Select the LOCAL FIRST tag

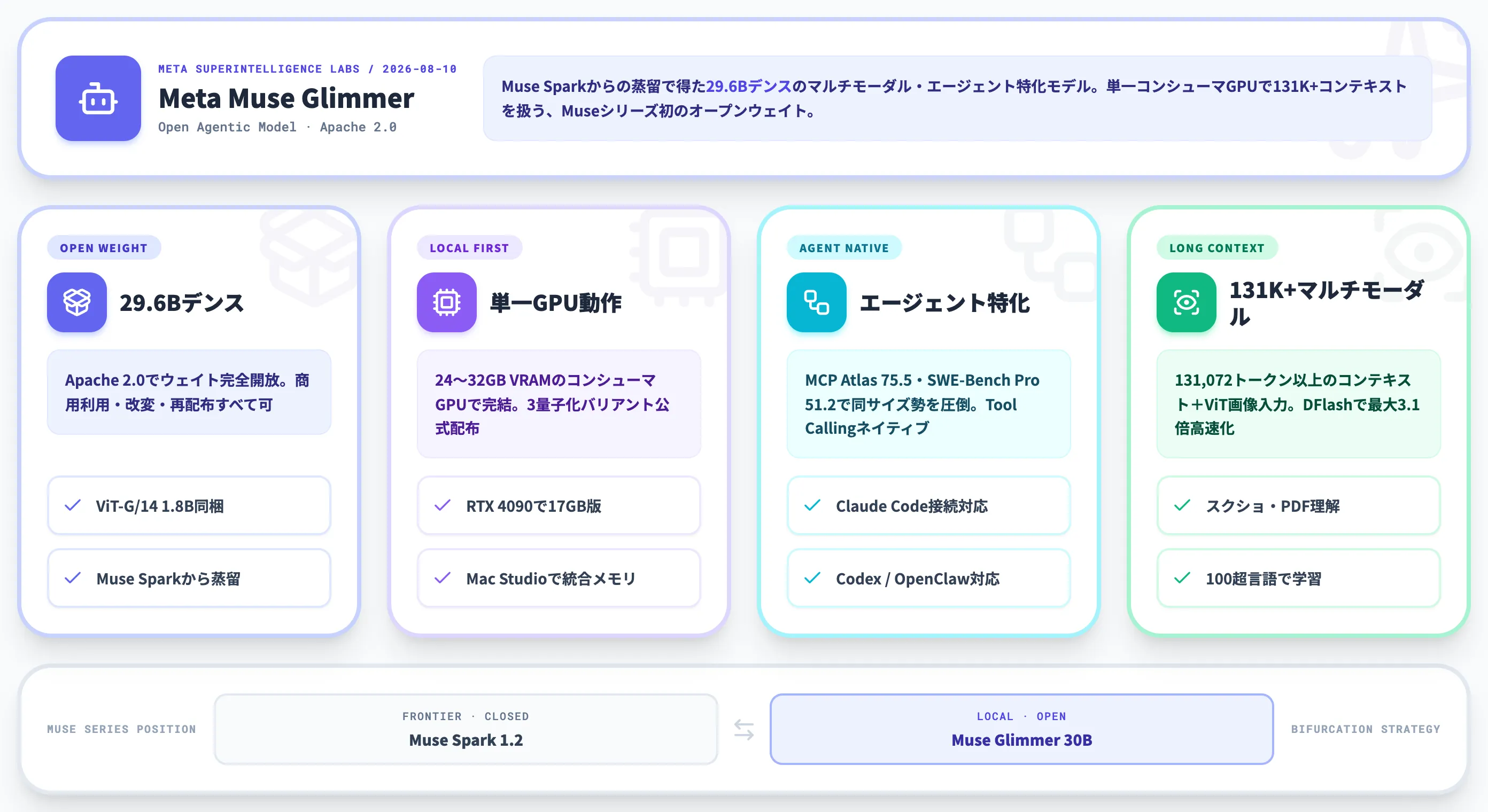pos(469,248)
